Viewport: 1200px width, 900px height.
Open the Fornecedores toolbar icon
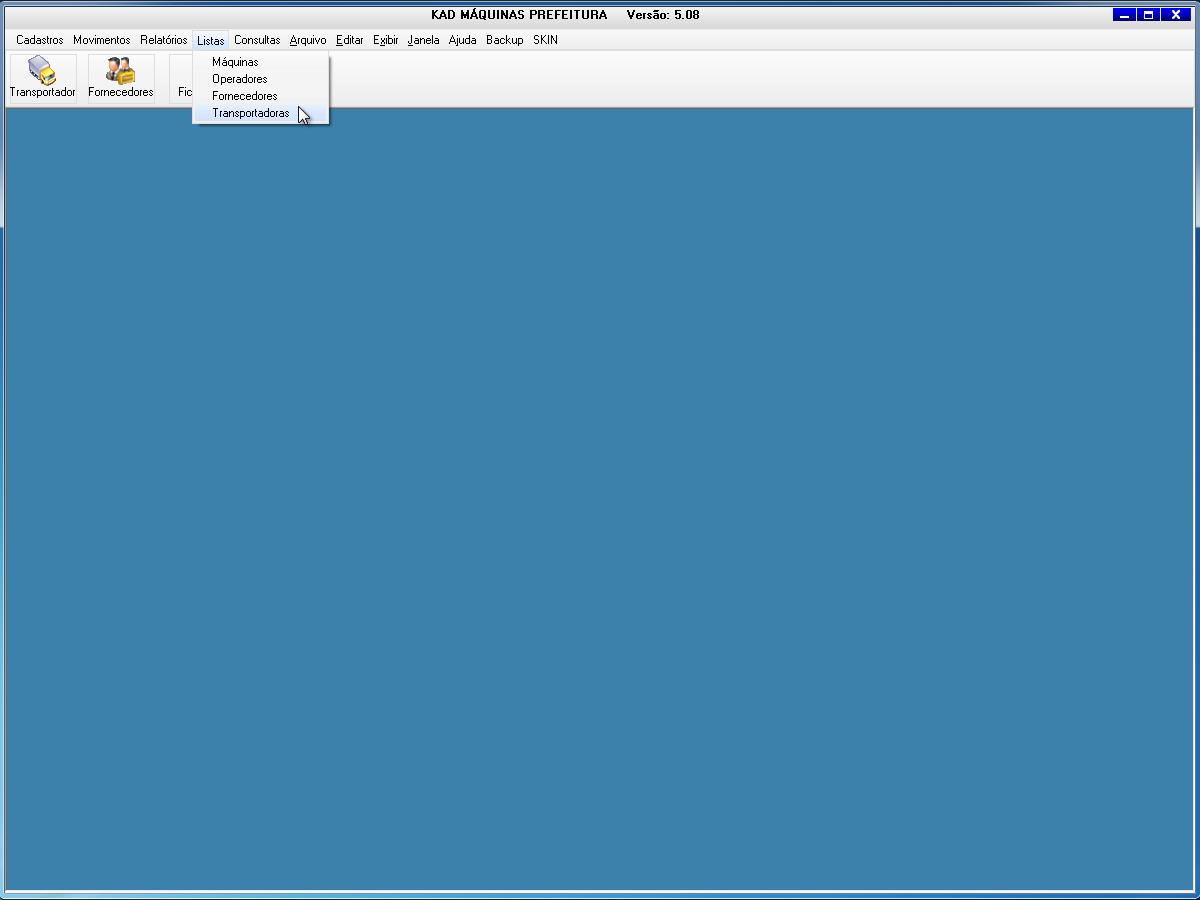tap(121, 78)
